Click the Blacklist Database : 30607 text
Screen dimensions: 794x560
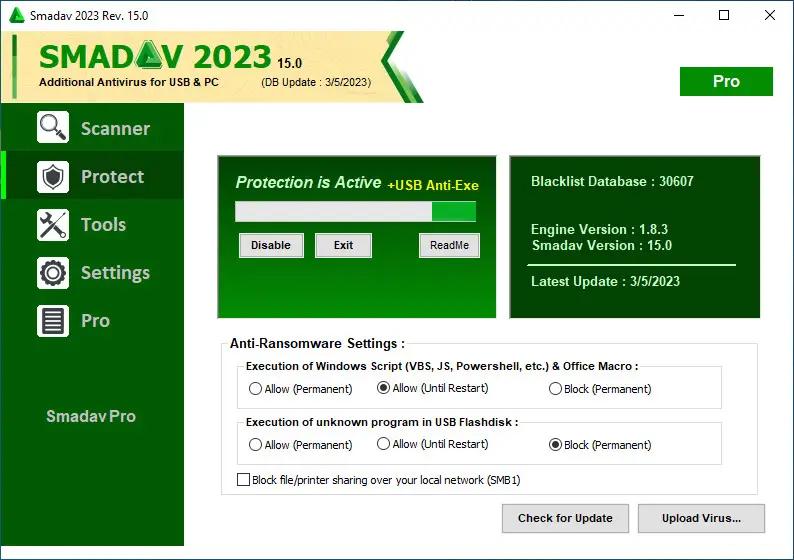point(612,181)
